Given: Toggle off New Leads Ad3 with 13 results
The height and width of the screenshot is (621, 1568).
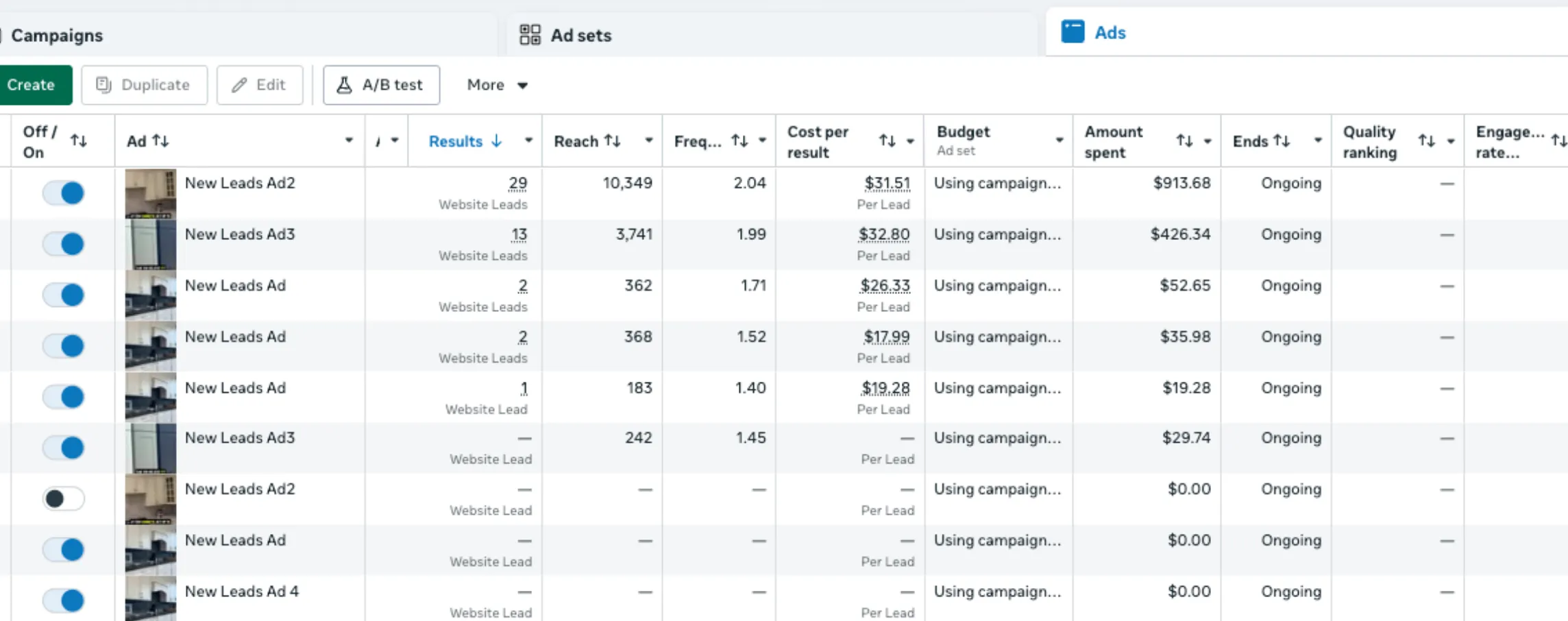Looking at the screenshot, I should [64, 244].
